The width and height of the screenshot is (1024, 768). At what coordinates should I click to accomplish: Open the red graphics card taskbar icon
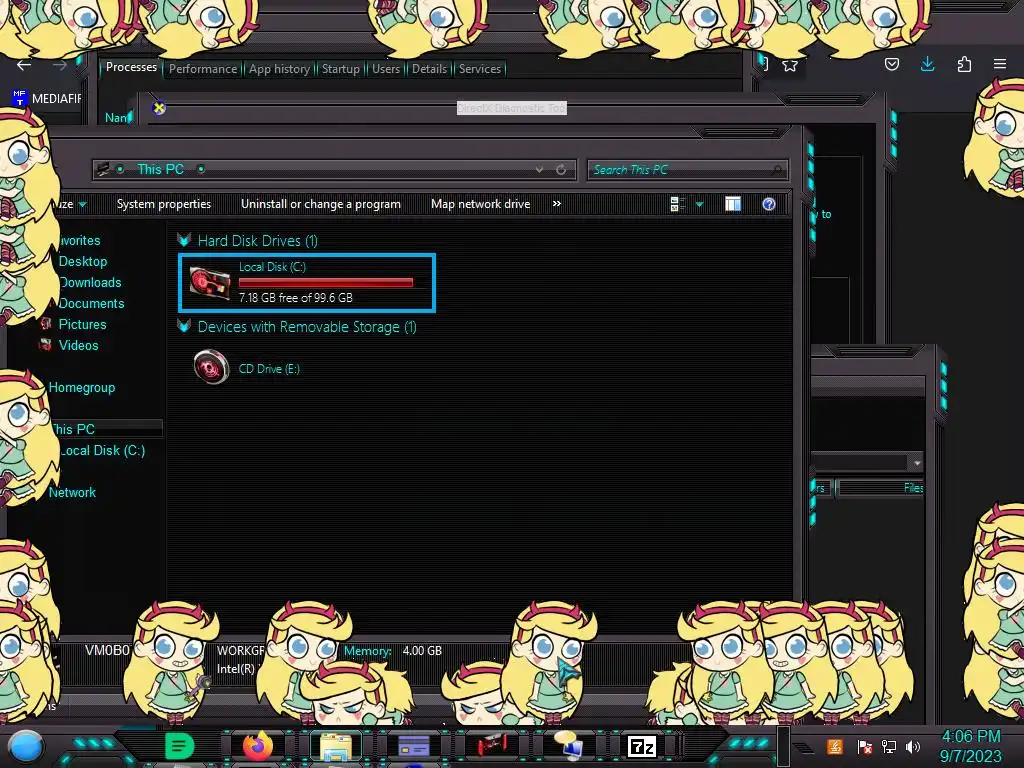point(492,746)
